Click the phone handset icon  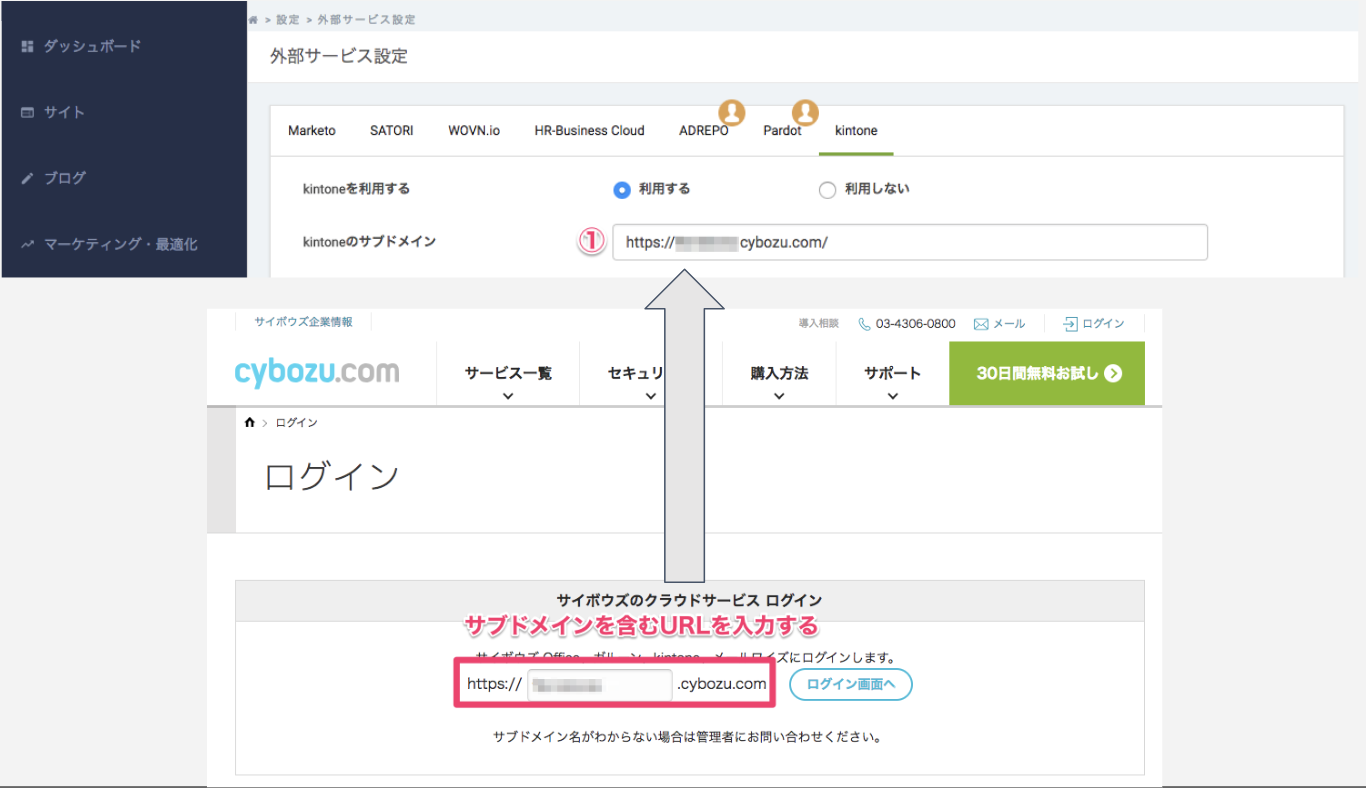coord(865,324)
